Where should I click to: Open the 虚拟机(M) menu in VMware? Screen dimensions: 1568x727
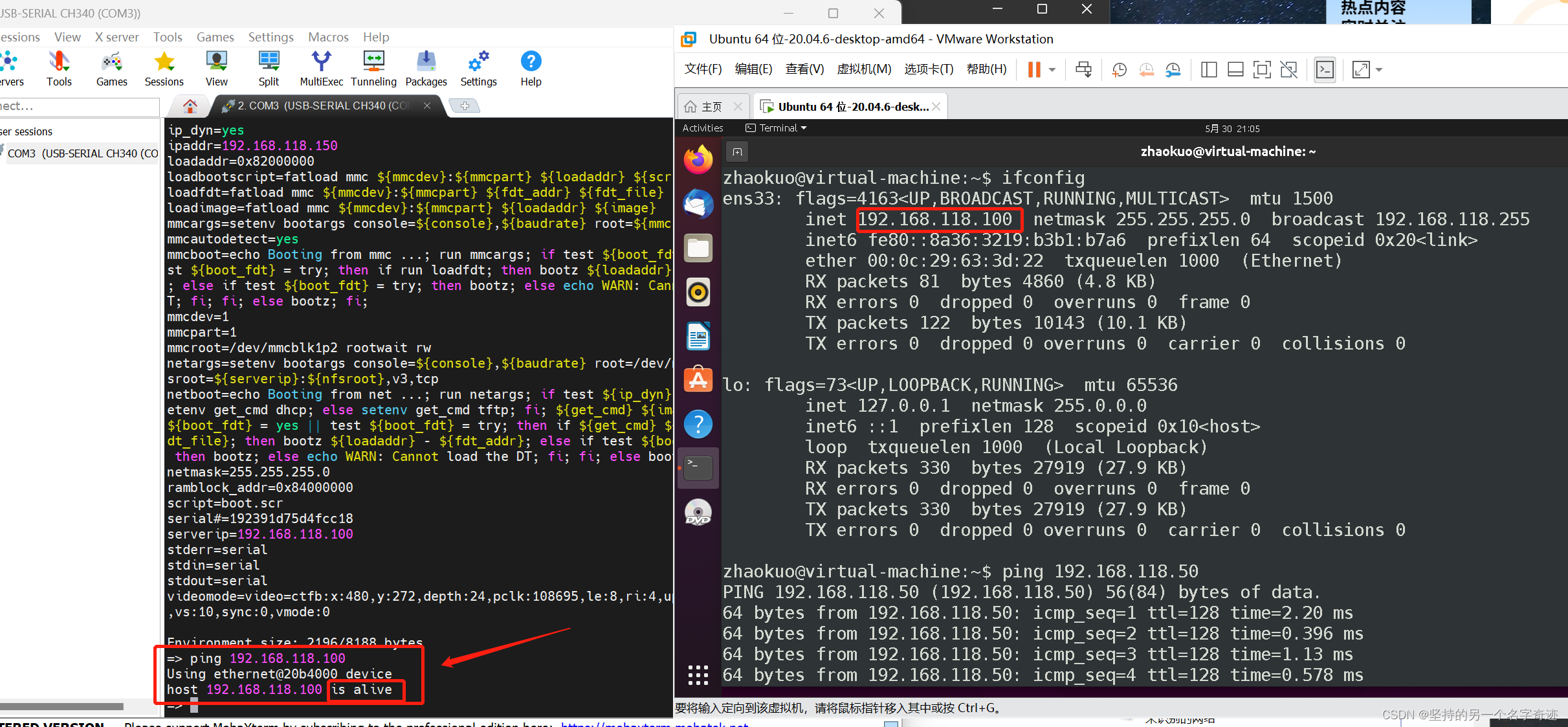coord(864,69)
